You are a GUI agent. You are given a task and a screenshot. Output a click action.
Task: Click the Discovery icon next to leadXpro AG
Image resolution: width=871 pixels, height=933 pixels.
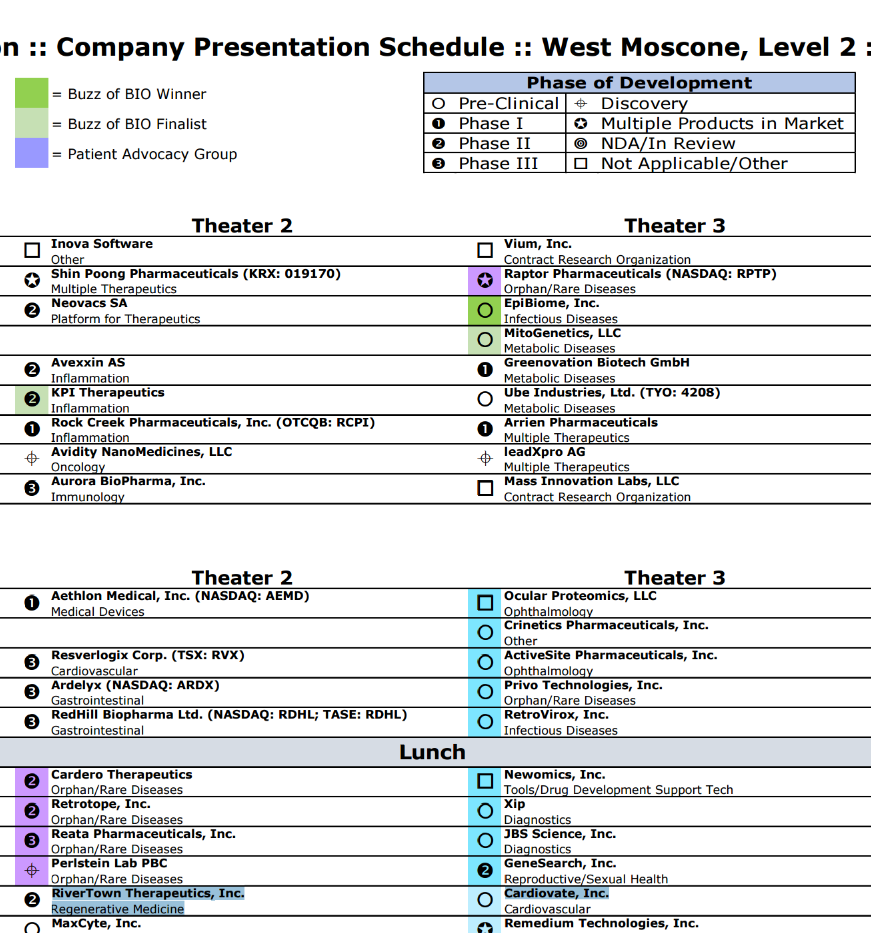click(485, 459)
